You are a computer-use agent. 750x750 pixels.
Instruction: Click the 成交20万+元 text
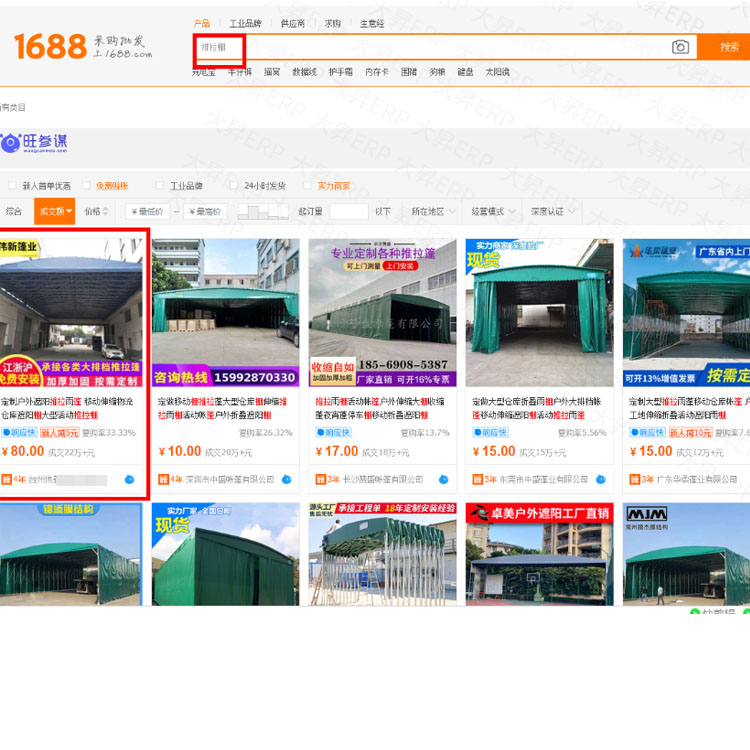pyautogui.click(x=228, y=452)
